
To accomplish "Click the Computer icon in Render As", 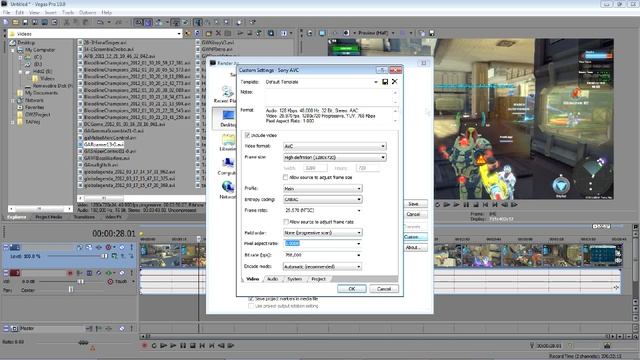I will (227, 166).
